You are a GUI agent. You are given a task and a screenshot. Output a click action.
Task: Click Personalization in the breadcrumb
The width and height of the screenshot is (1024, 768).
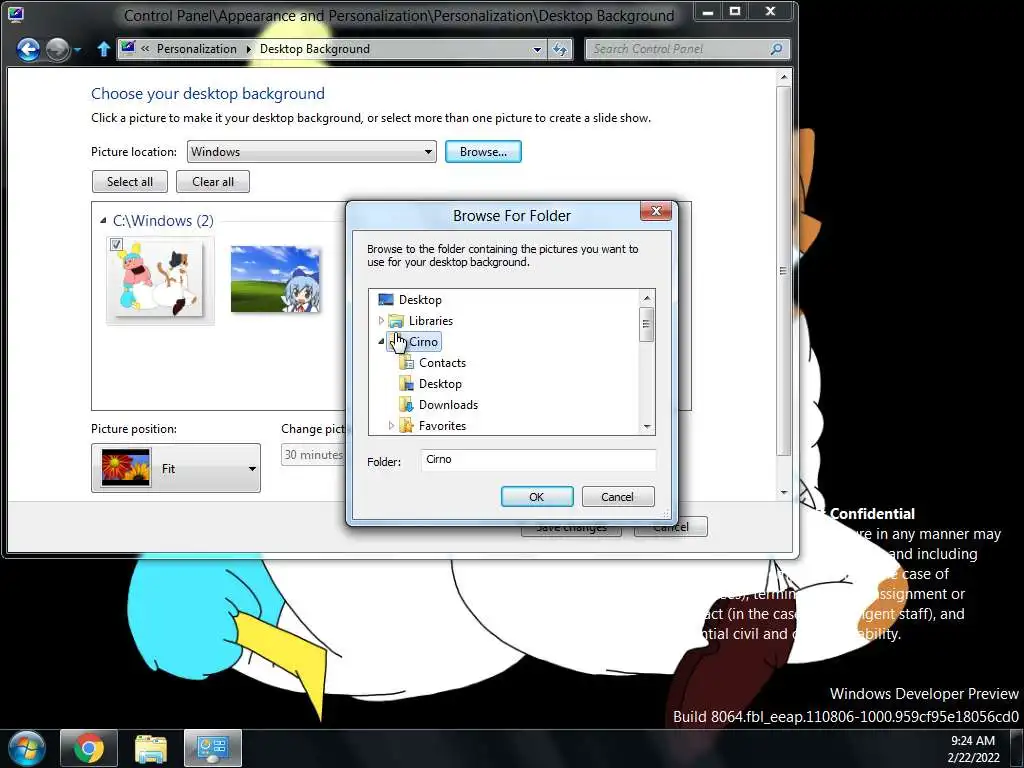197,49
